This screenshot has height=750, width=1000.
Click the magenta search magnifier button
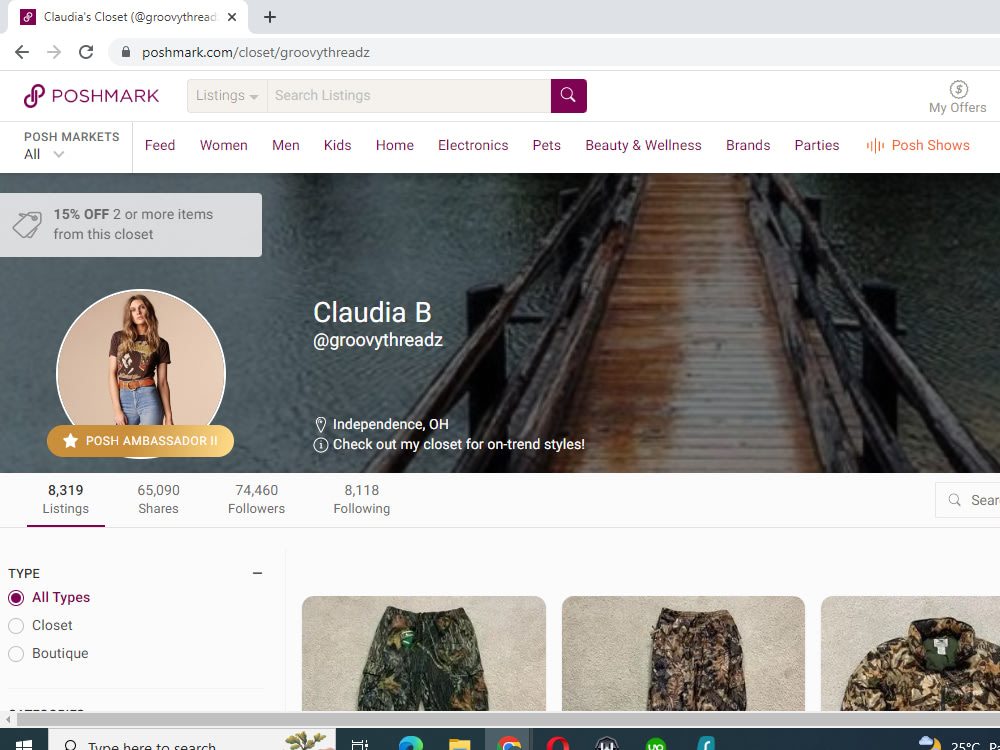[x=568, y=96]
